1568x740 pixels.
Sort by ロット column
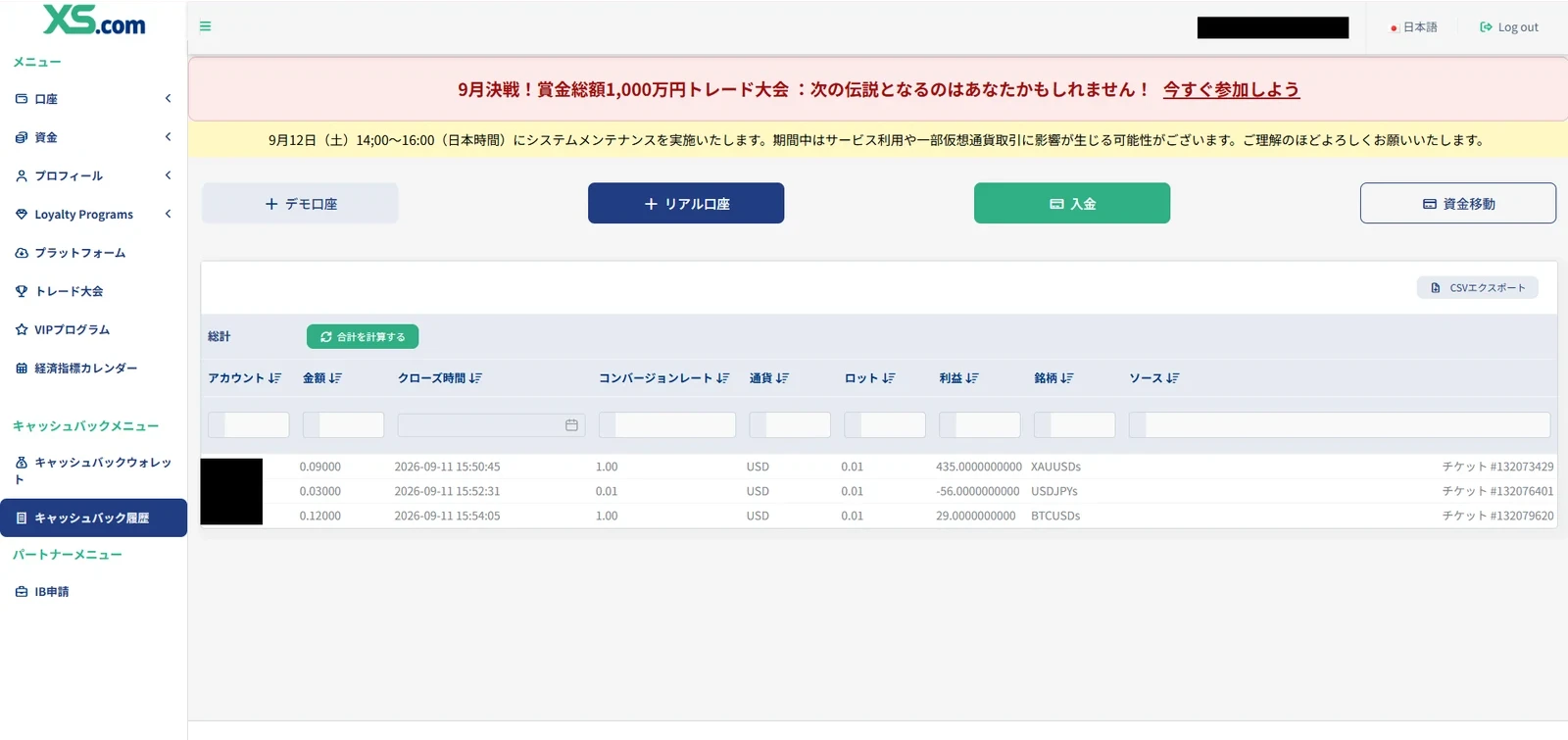point(870,378)
